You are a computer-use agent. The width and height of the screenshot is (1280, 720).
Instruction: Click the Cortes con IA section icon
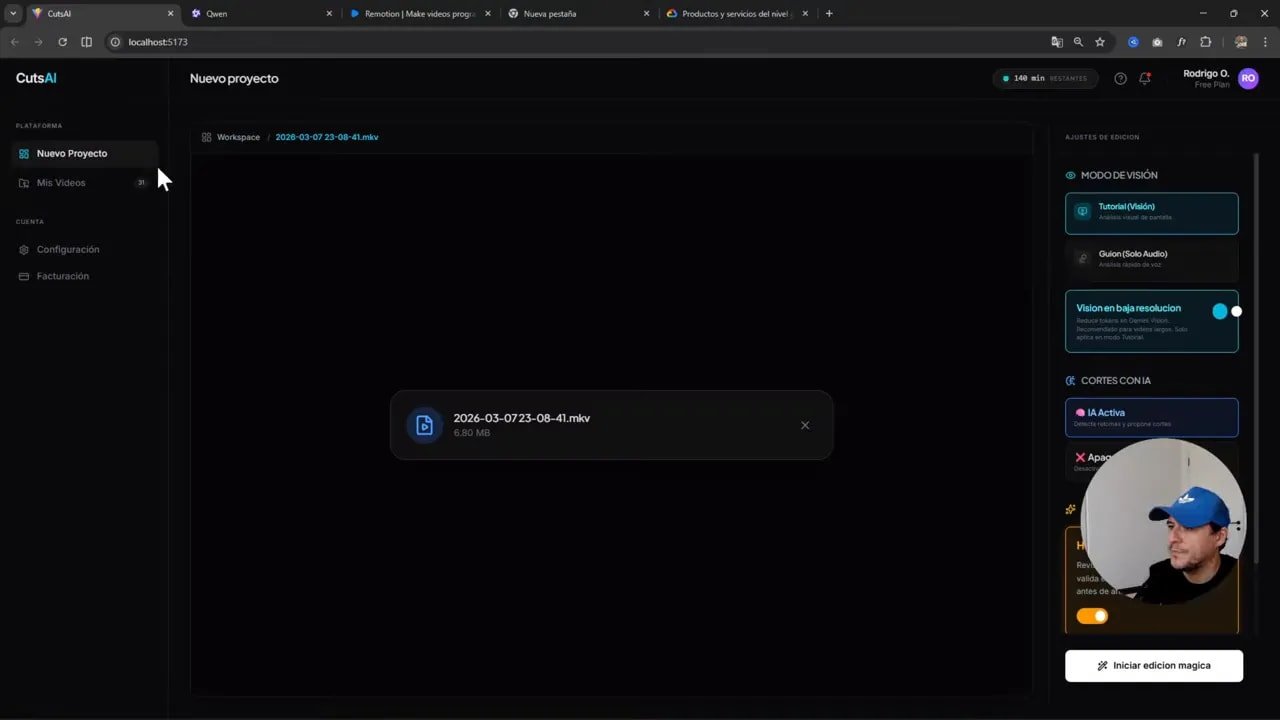[x=1071, y=380]
